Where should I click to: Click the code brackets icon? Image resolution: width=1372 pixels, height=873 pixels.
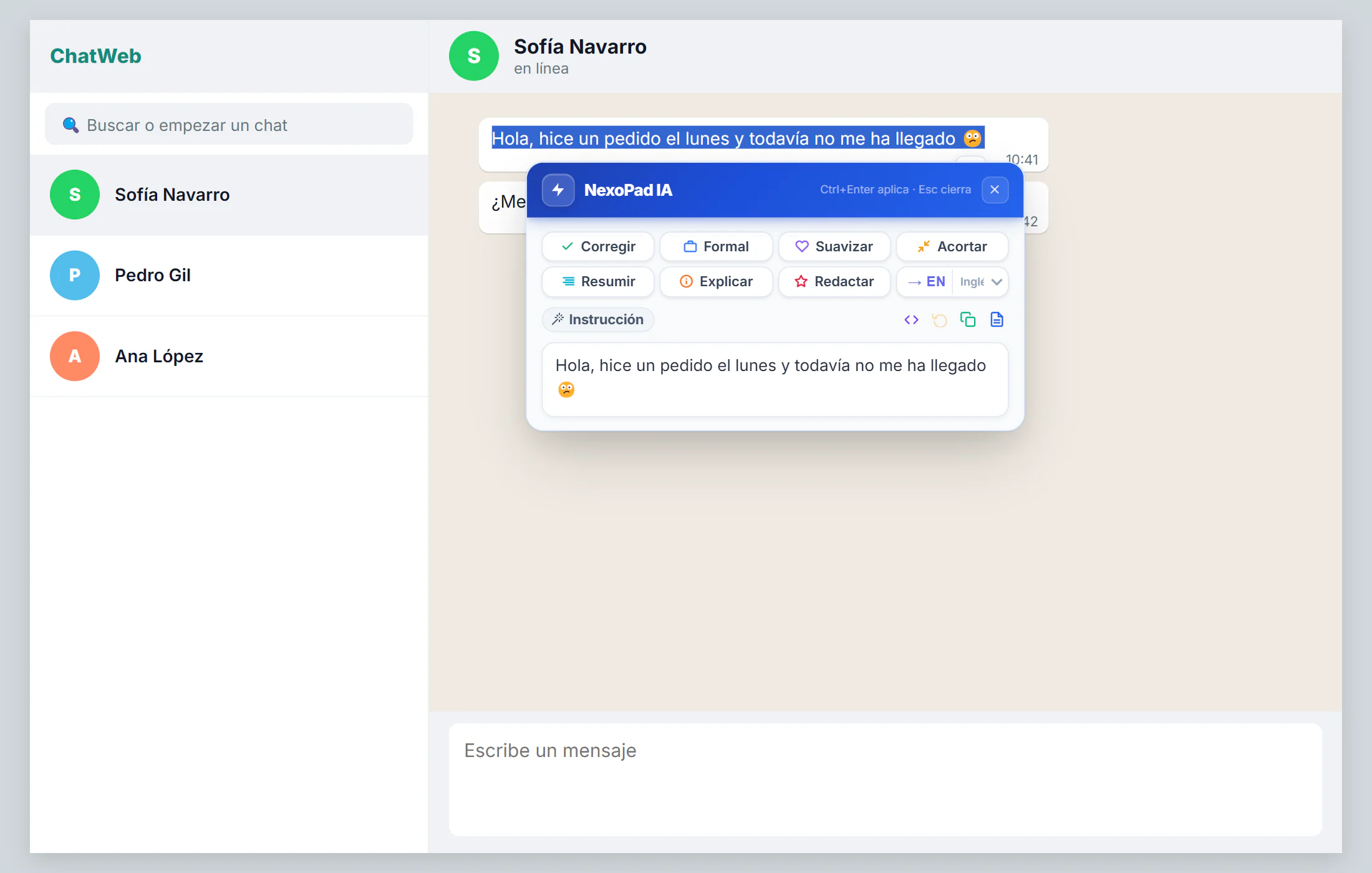911,320
